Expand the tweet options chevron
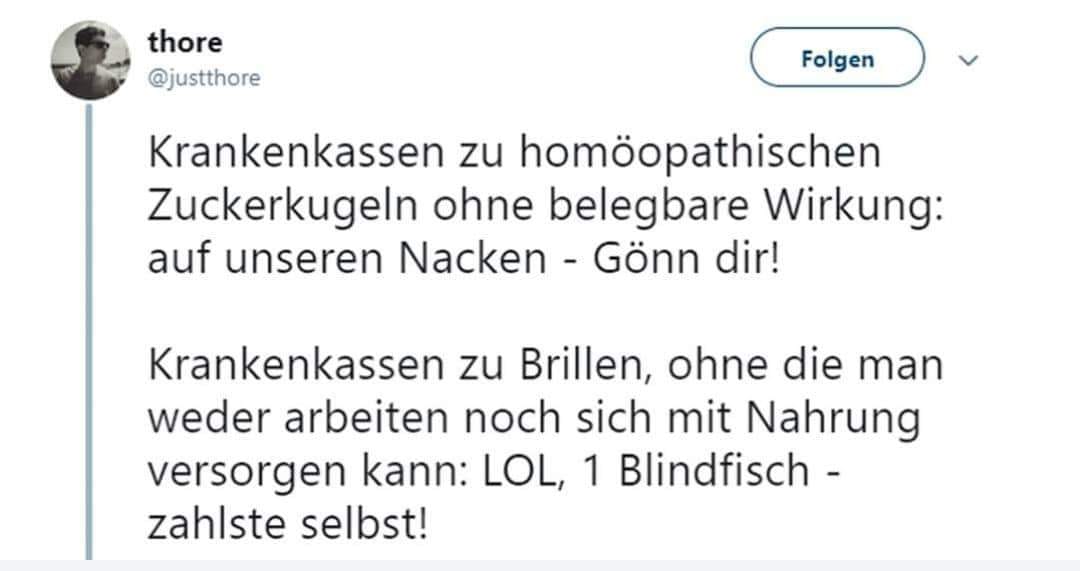Screen dimensions: 1080x571 coord(967,61)
